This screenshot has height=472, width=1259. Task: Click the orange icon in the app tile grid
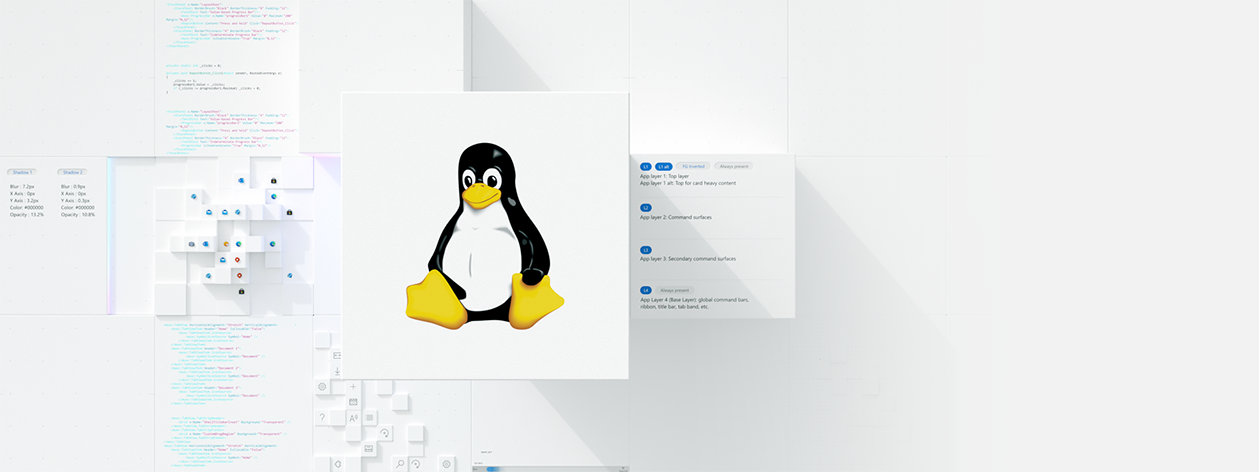coord(226,244)
